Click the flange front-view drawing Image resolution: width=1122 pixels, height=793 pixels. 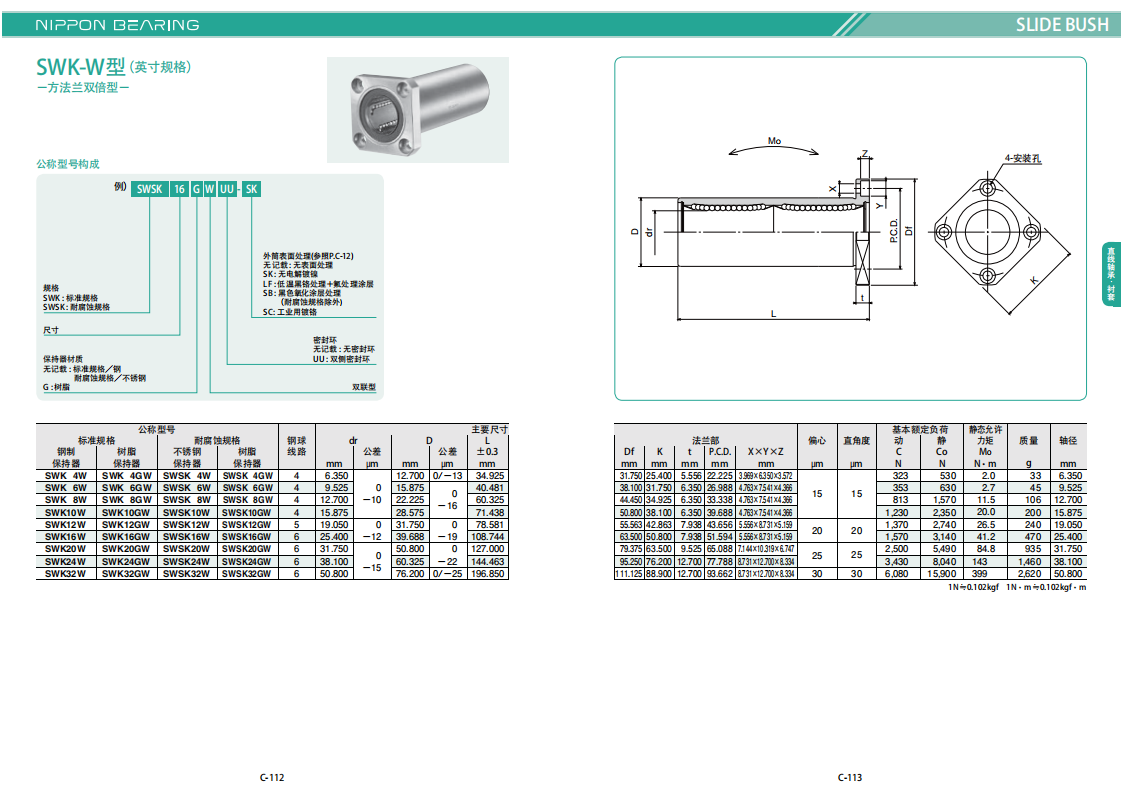[988, 232]
